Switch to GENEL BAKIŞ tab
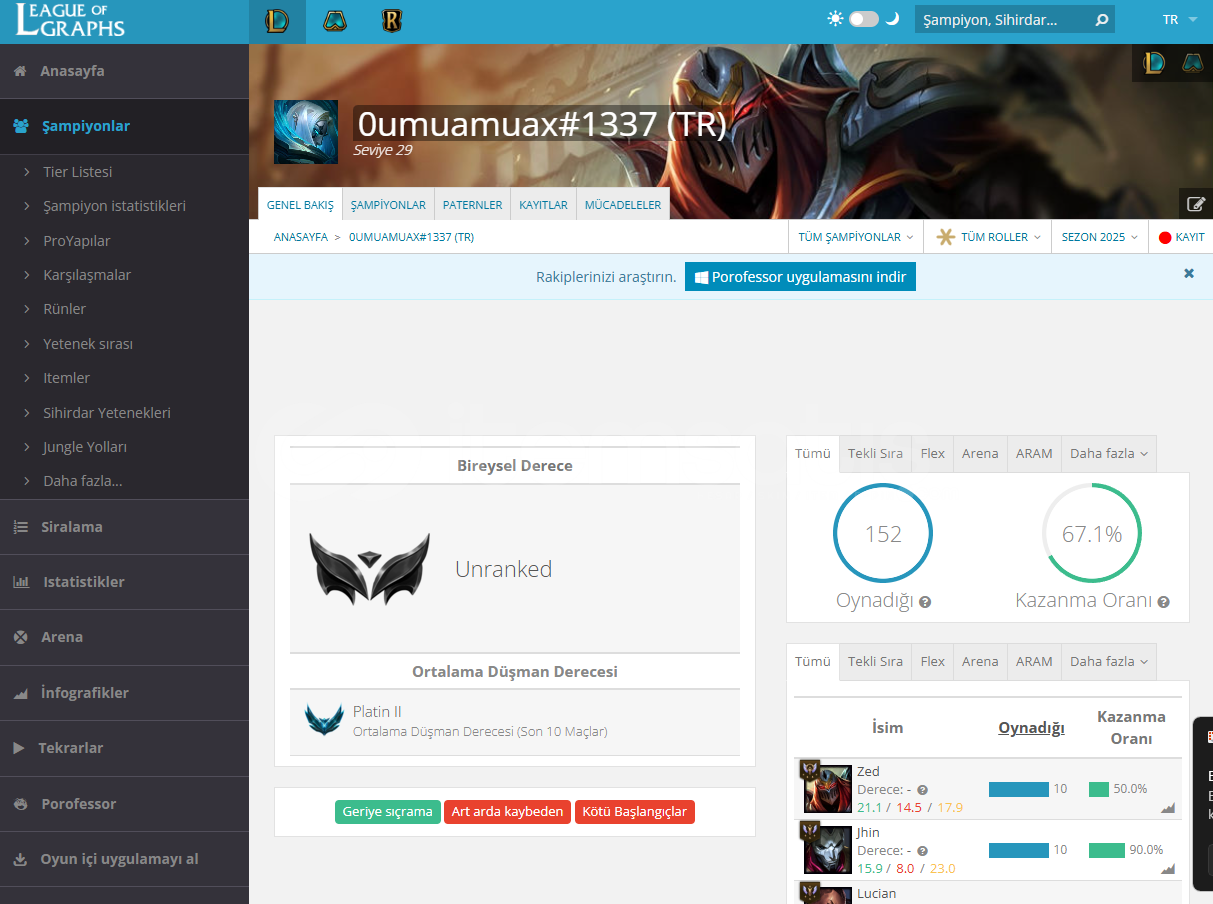 pyautogui.click(x=300, y=205)
